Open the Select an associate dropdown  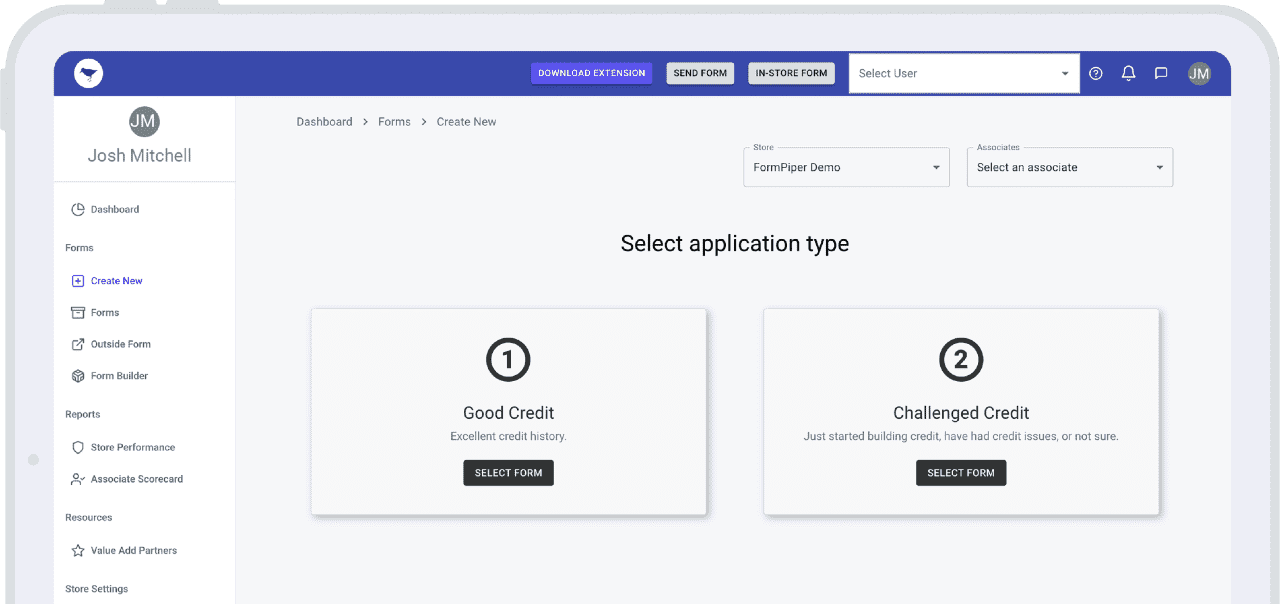(1069, 168)
